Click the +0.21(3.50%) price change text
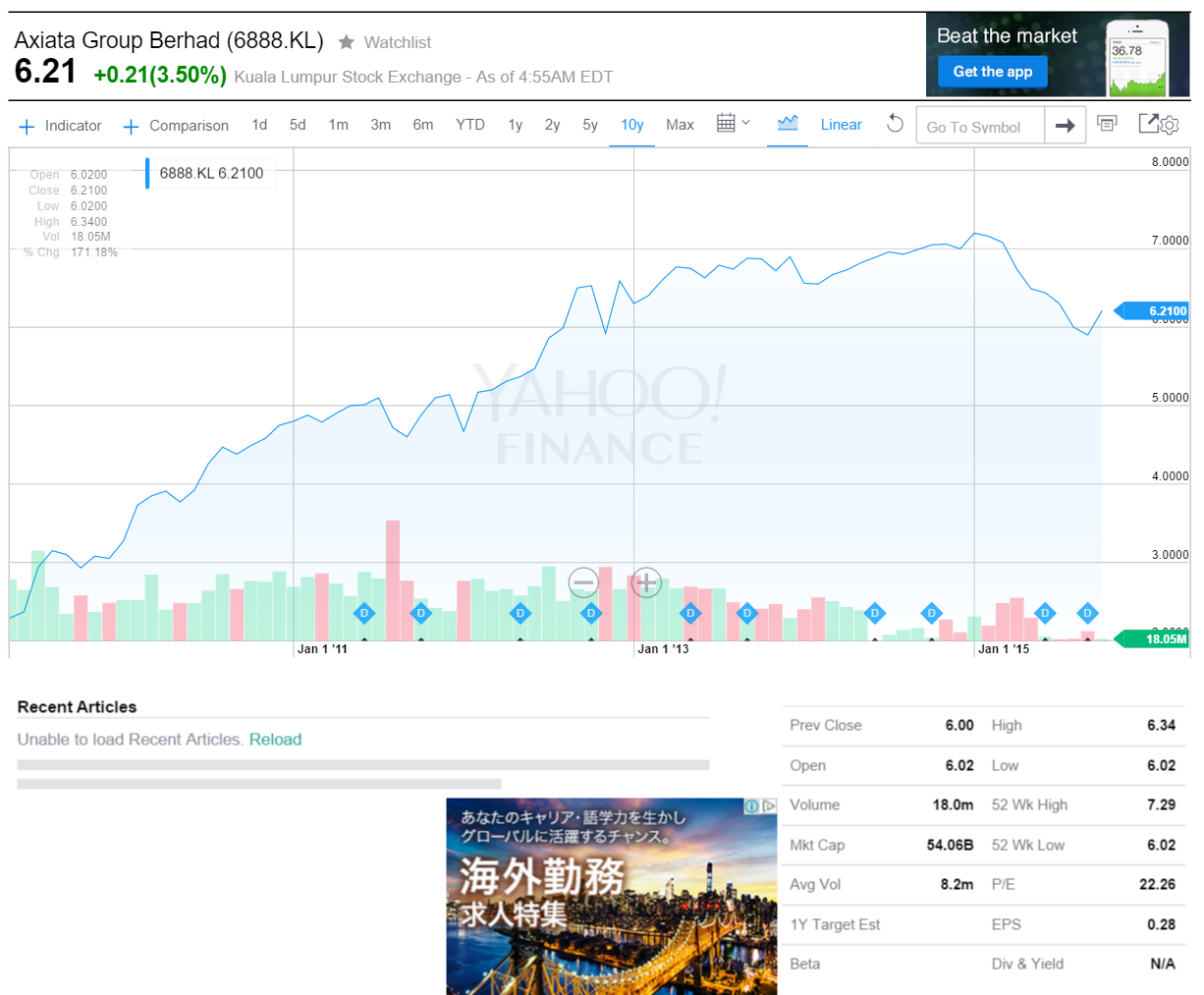 160,76
